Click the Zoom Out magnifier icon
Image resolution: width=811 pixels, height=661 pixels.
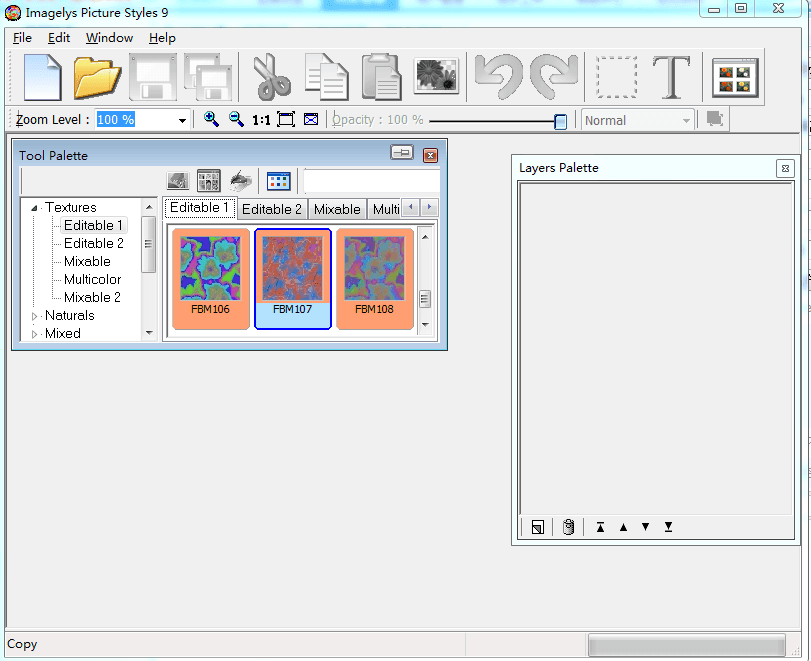(236, 119)
